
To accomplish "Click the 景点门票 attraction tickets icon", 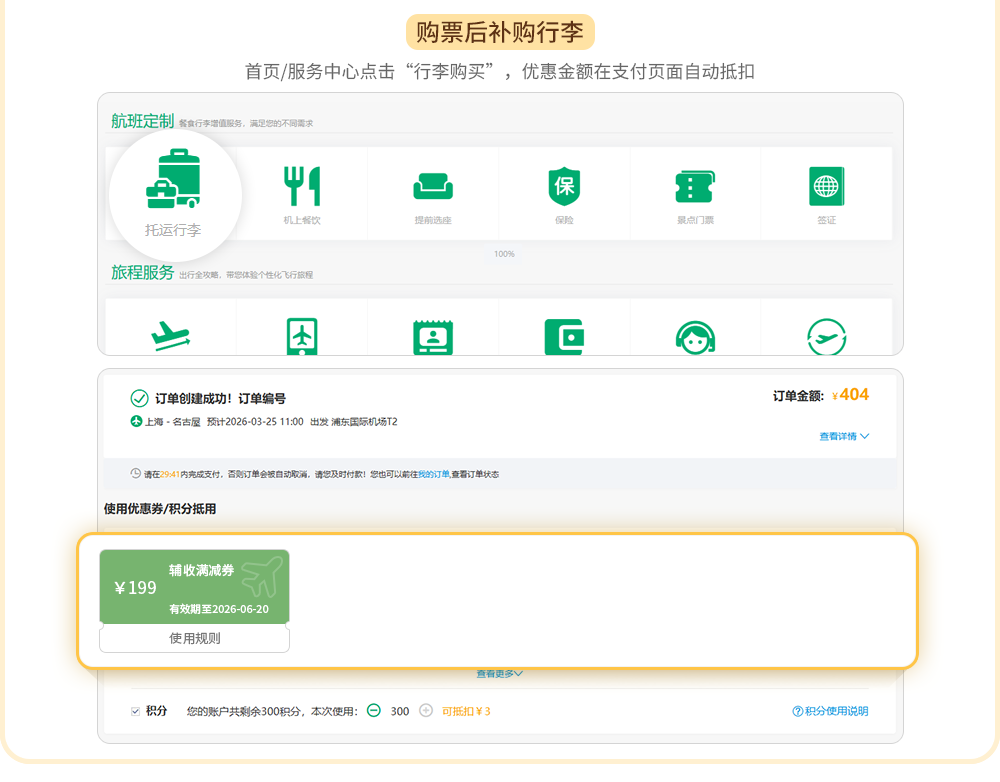I will pos(695,187).
